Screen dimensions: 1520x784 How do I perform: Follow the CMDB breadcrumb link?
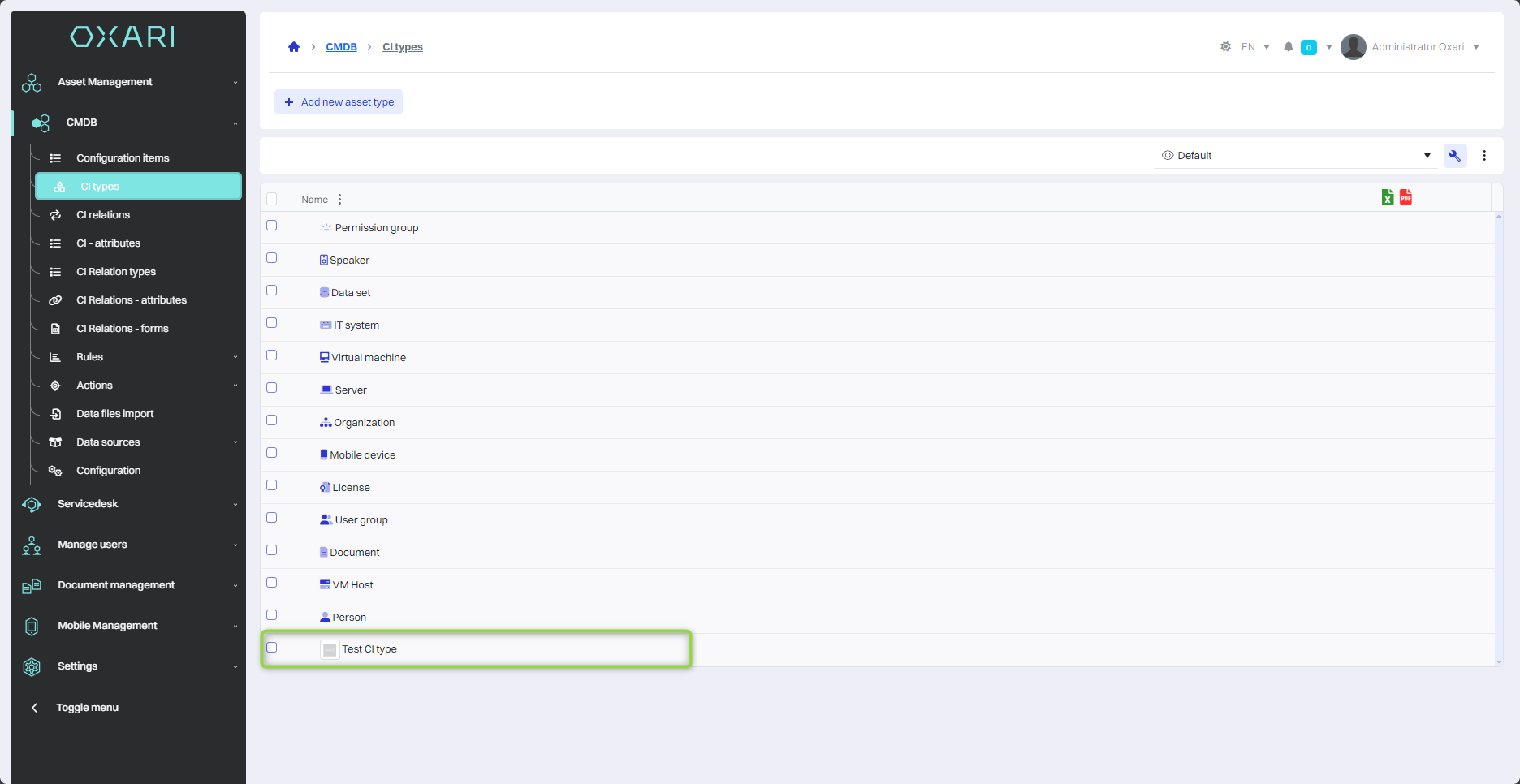click(x=341, y=47)
